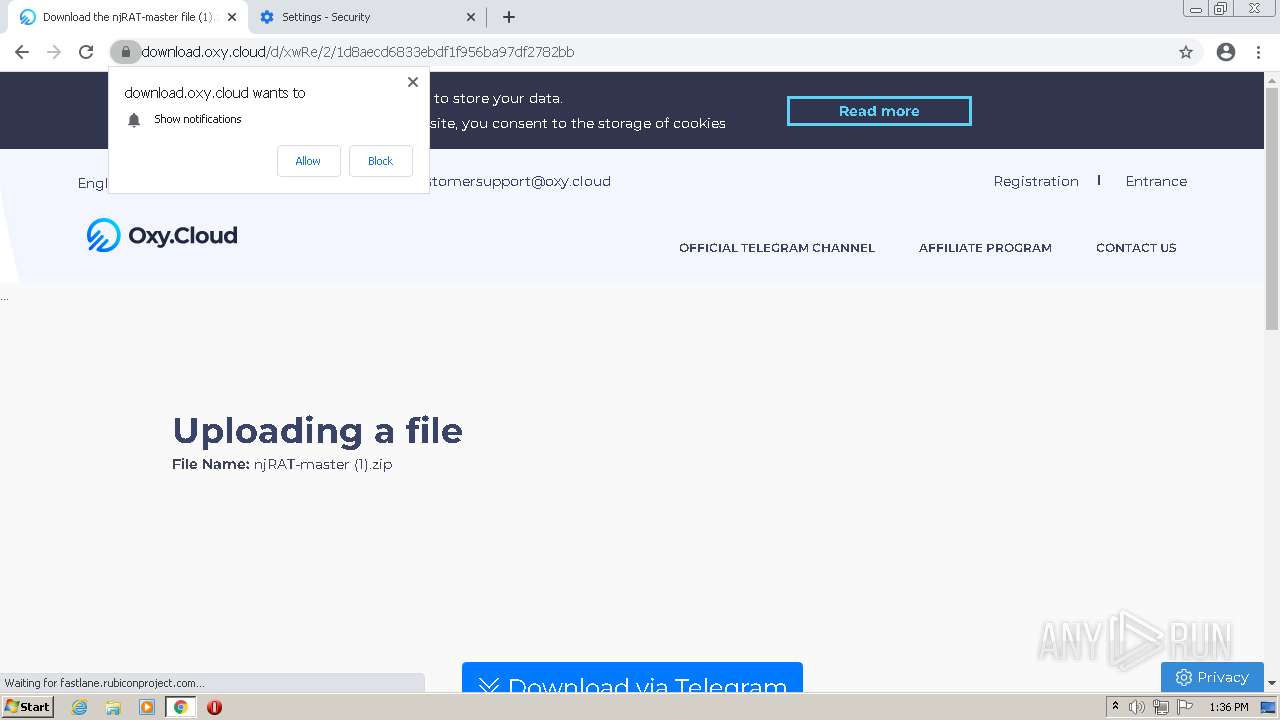The image size is (1280, 720).
Task: View site information via the lock icon
Action: tap(125, 52)
